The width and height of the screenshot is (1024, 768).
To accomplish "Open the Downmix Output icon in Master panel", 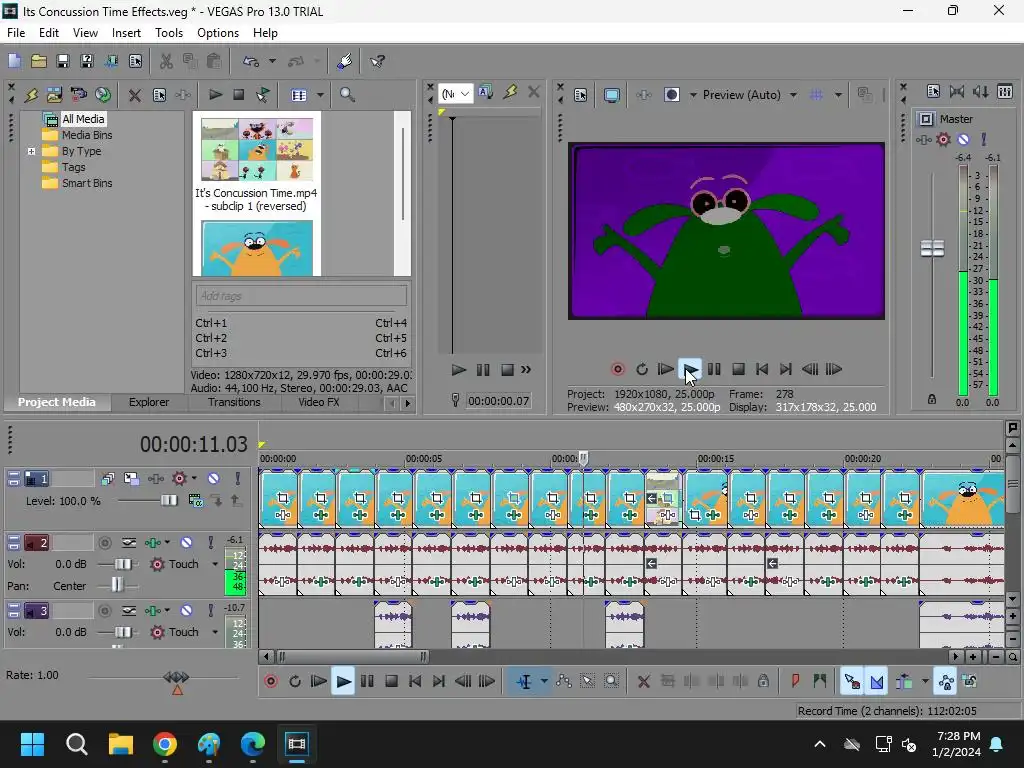I will [980, 91].
